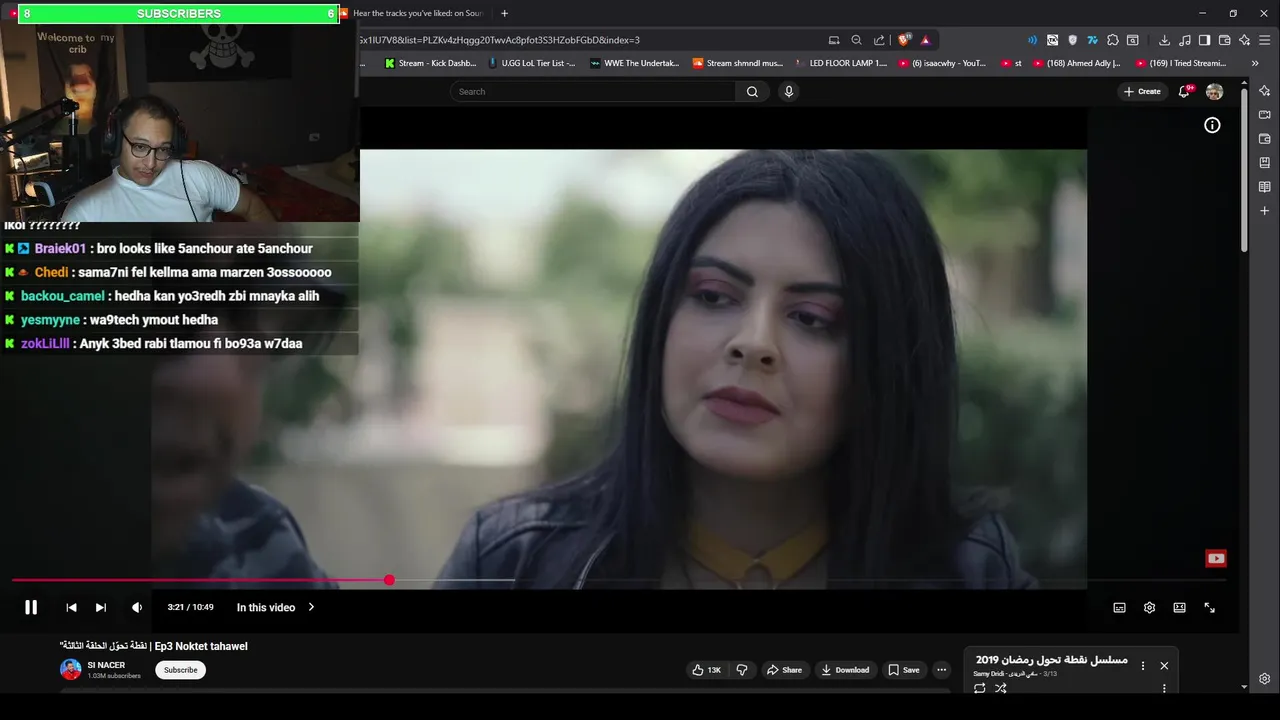Open the player settings gear

tap(1149, 607)
